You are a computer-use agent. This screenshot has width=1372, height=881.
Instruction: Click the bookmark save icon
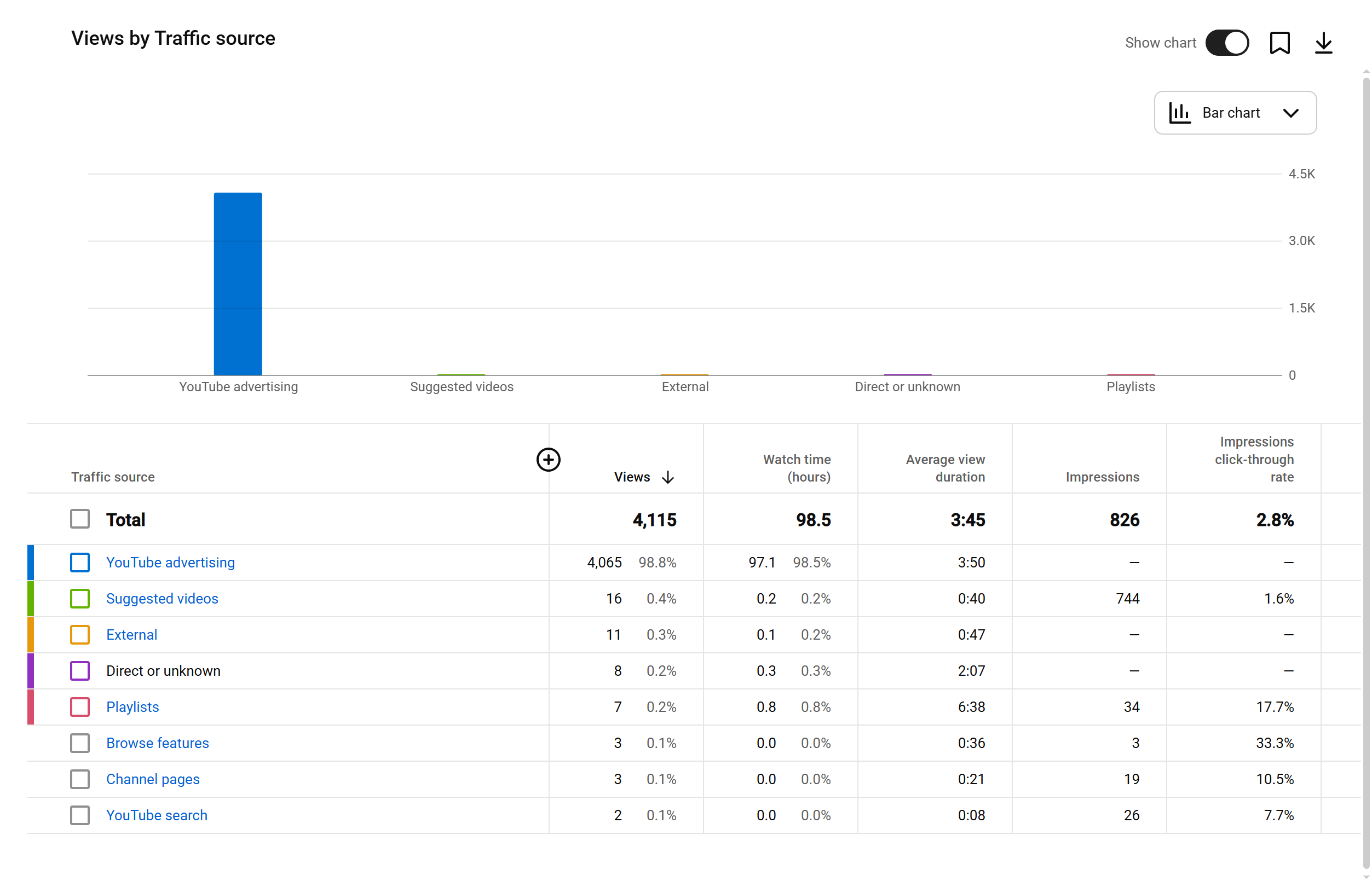1279,43
